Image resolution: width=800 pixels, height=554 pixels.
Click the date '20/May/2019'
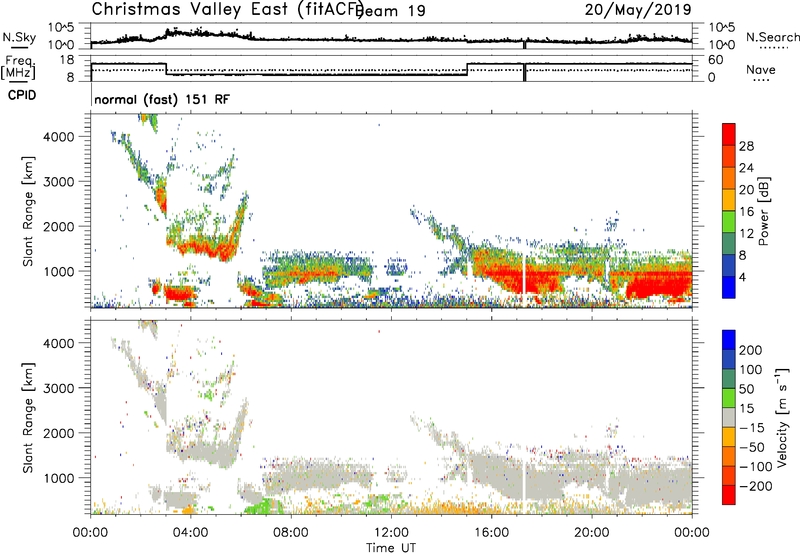click(638, 9)
